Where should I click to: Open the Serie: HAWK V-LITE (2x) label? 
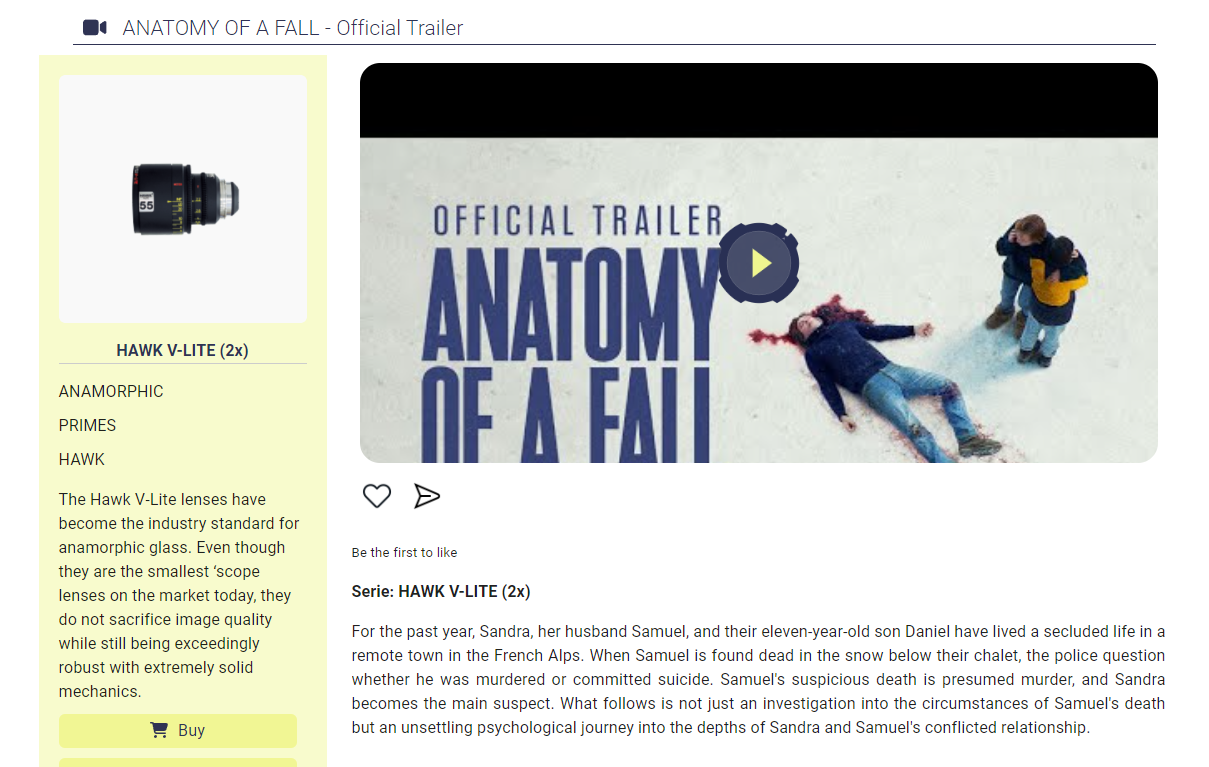441,591
